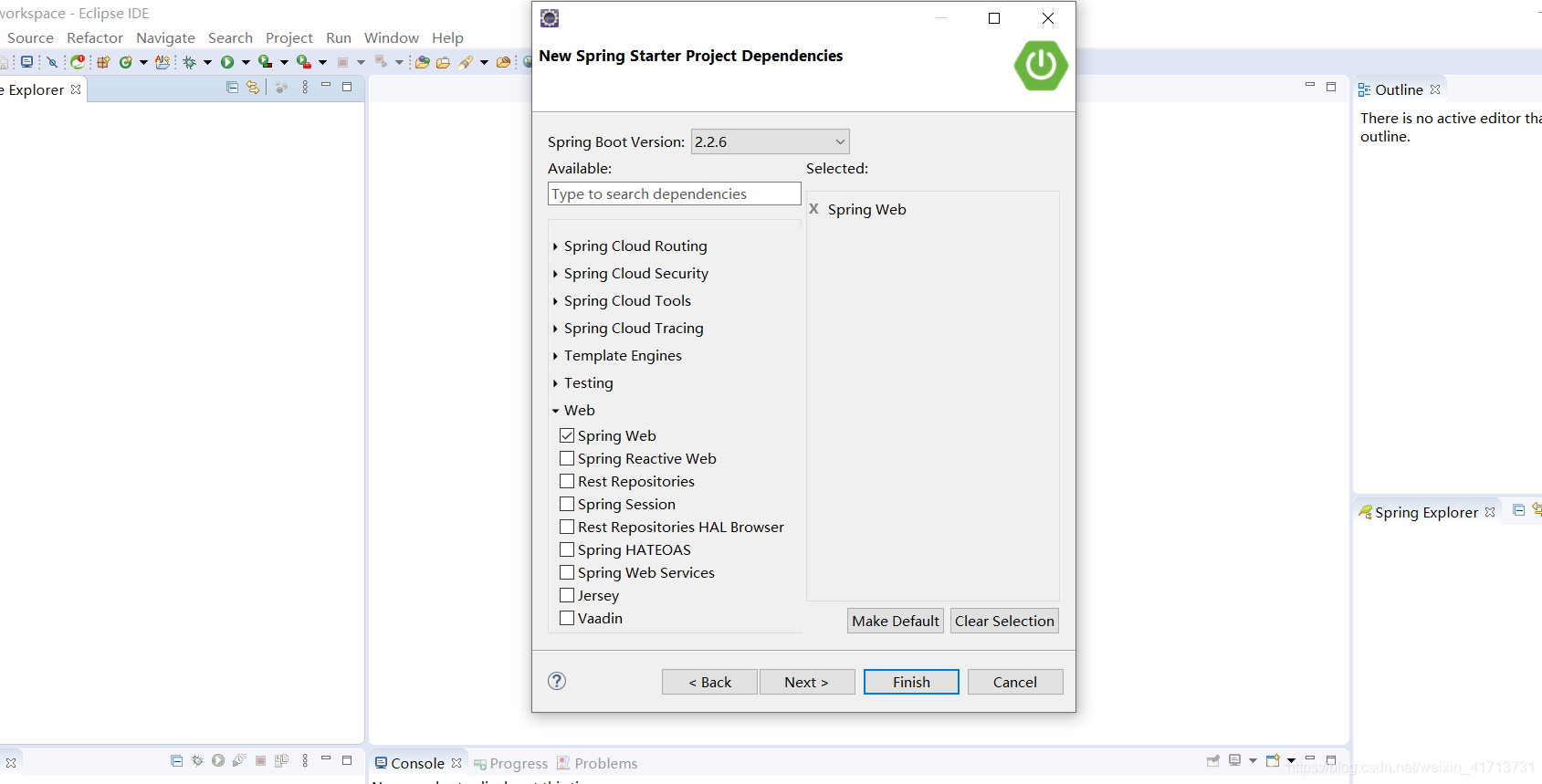Click the < Back button

[x=709, y=682]
